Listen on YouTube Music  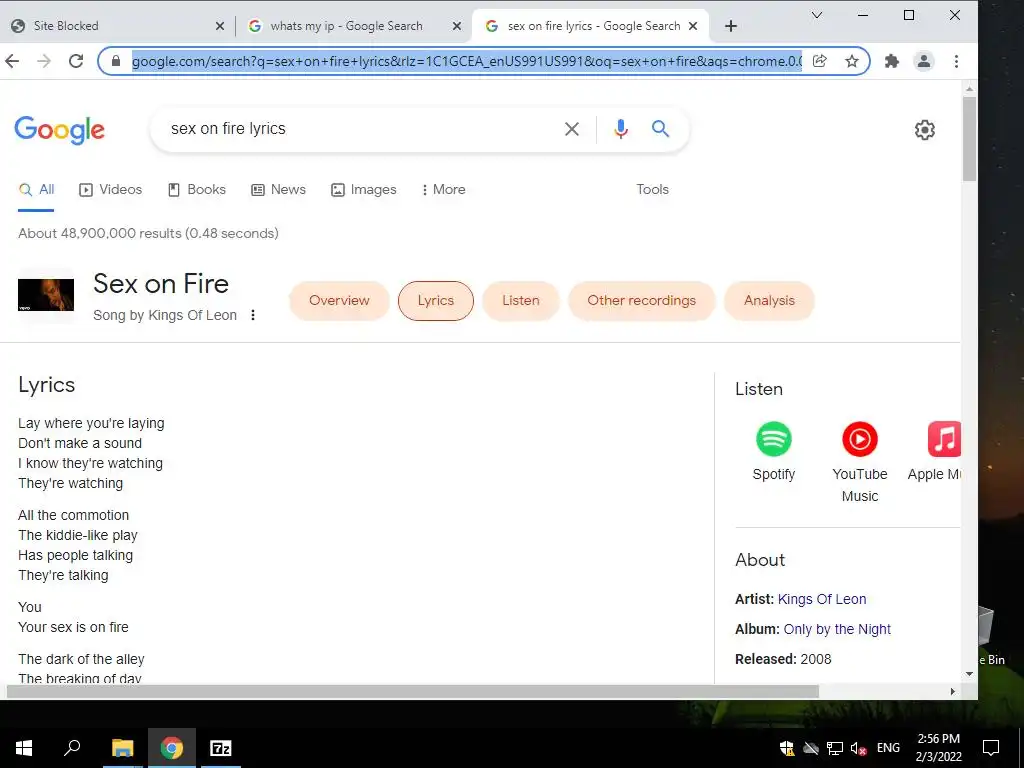(859, 462)
